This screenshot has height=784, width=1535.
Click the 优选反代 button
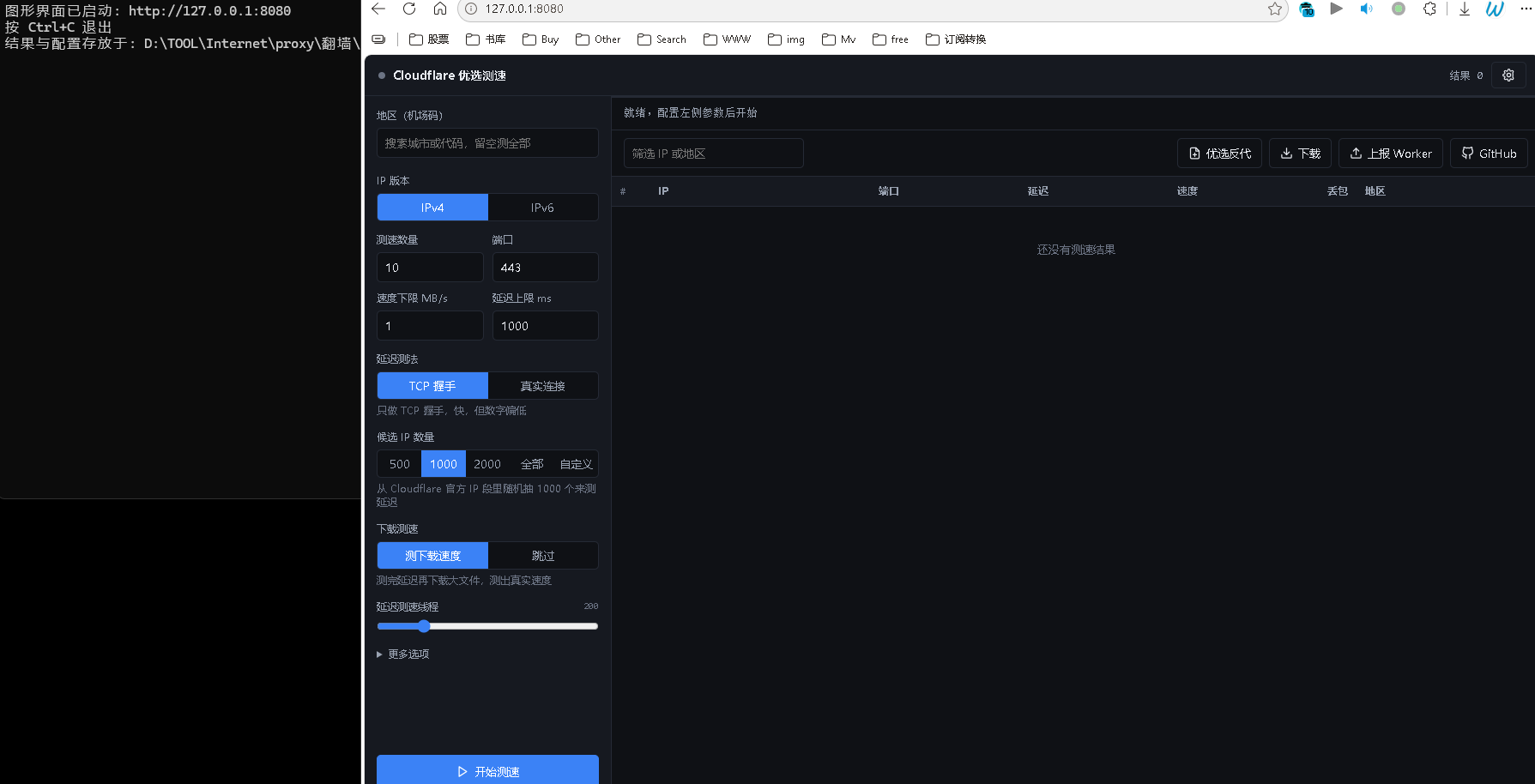point(1219,154)
